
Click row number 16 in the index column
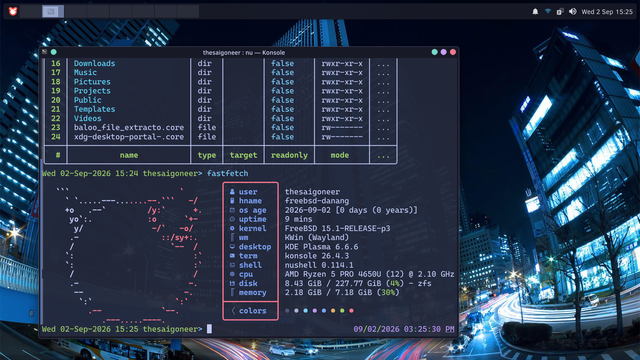click(56, 63)
